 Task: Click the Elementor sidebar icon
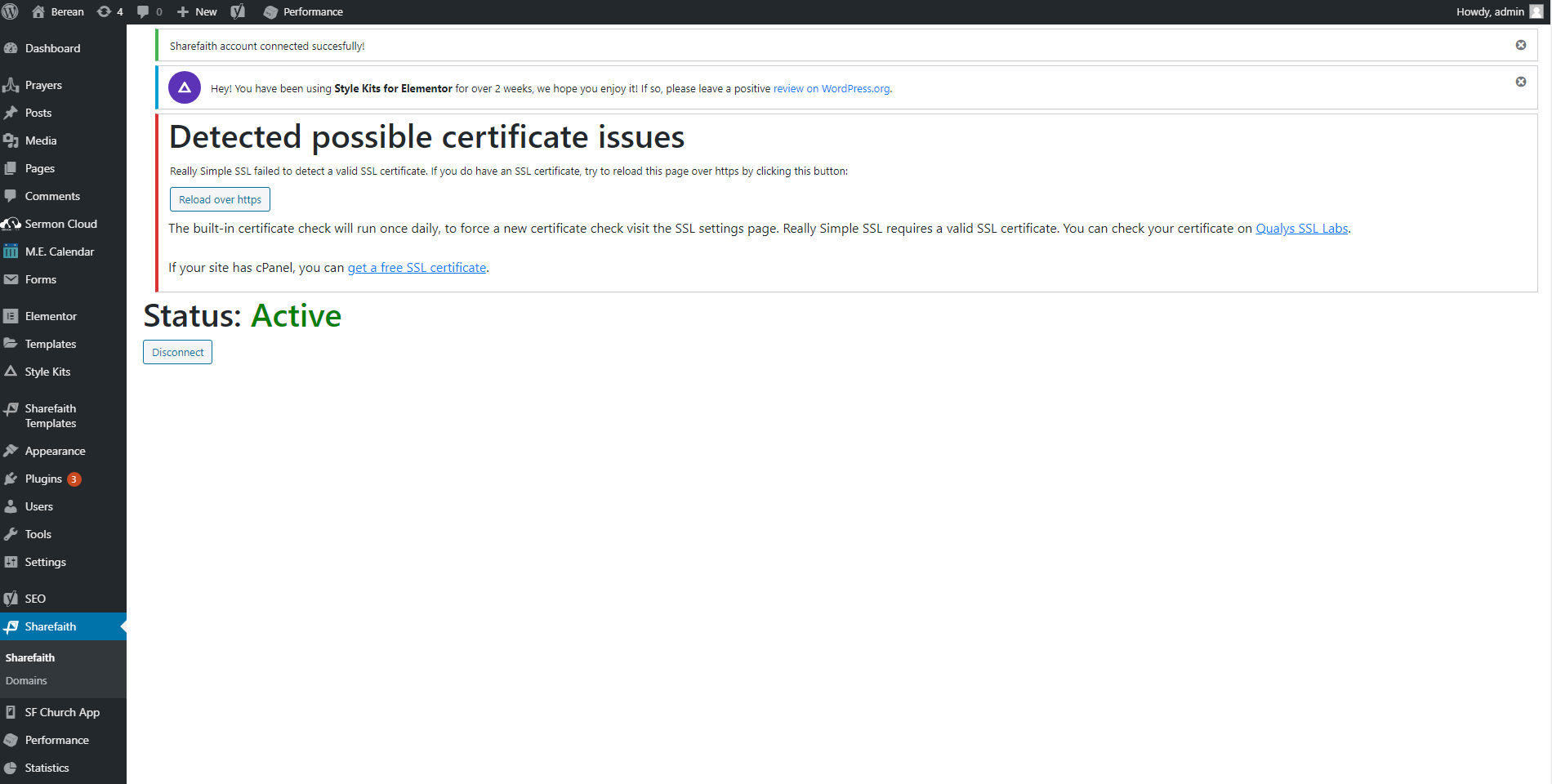click(11, 316)
